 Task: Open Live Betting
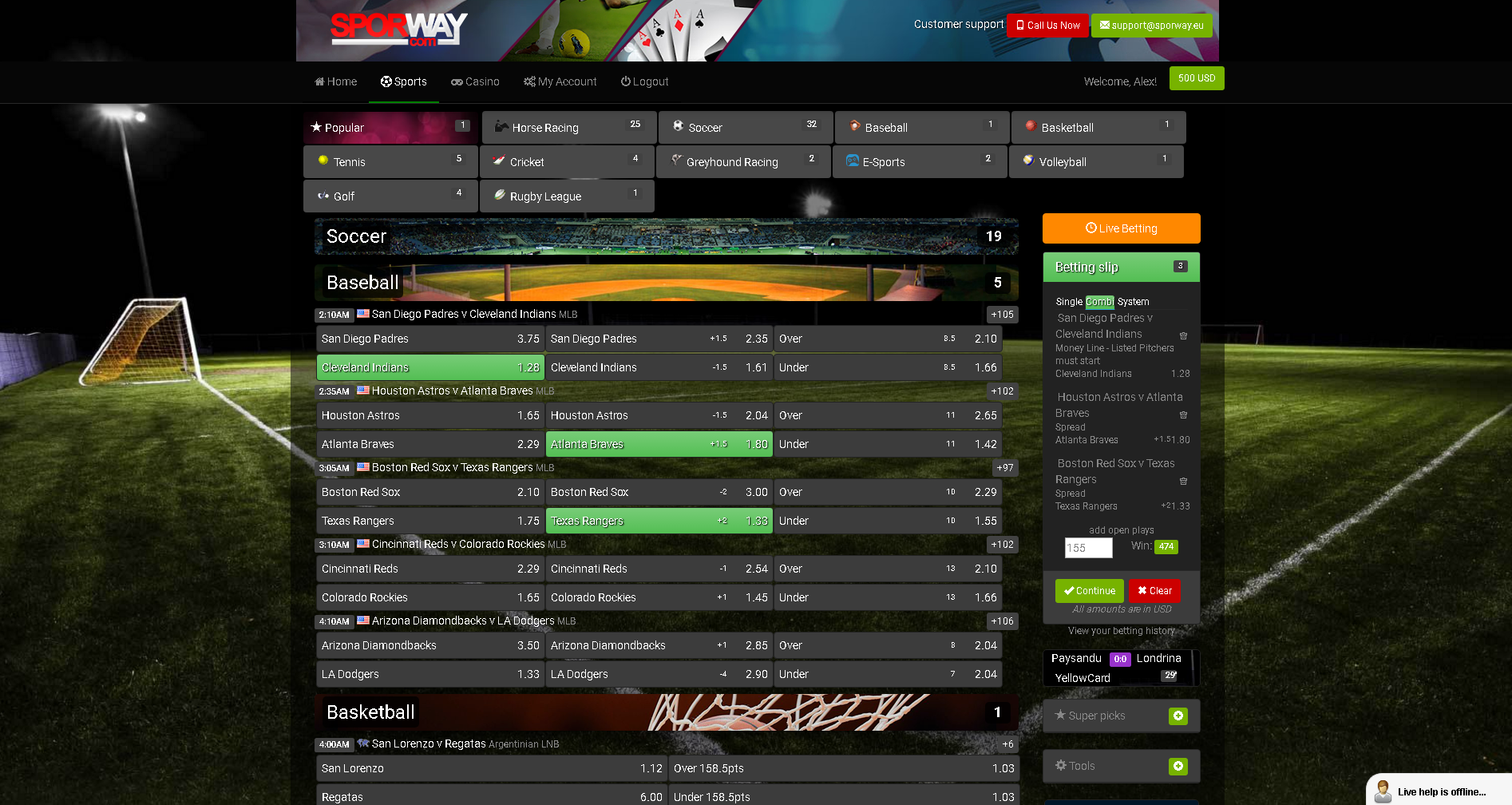[x=1121, y=228]
